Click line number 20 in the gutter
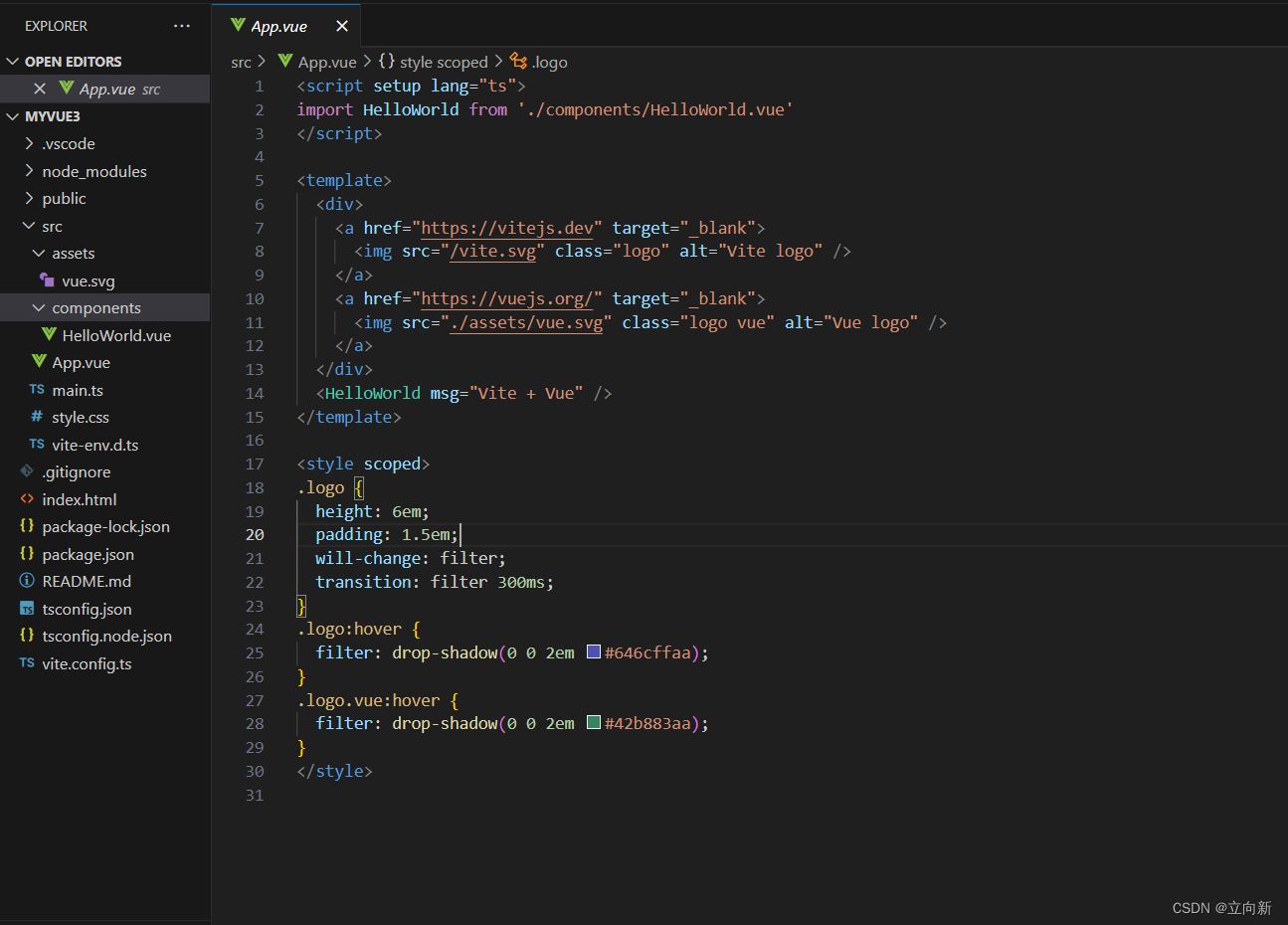 [255, 535]
